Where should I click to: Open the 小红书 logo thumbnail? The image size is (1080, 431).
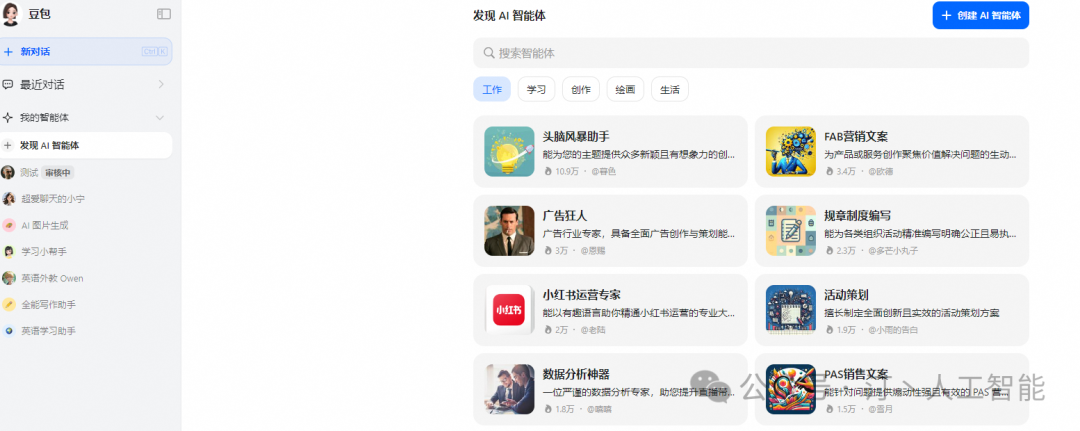tap(509, 310)
